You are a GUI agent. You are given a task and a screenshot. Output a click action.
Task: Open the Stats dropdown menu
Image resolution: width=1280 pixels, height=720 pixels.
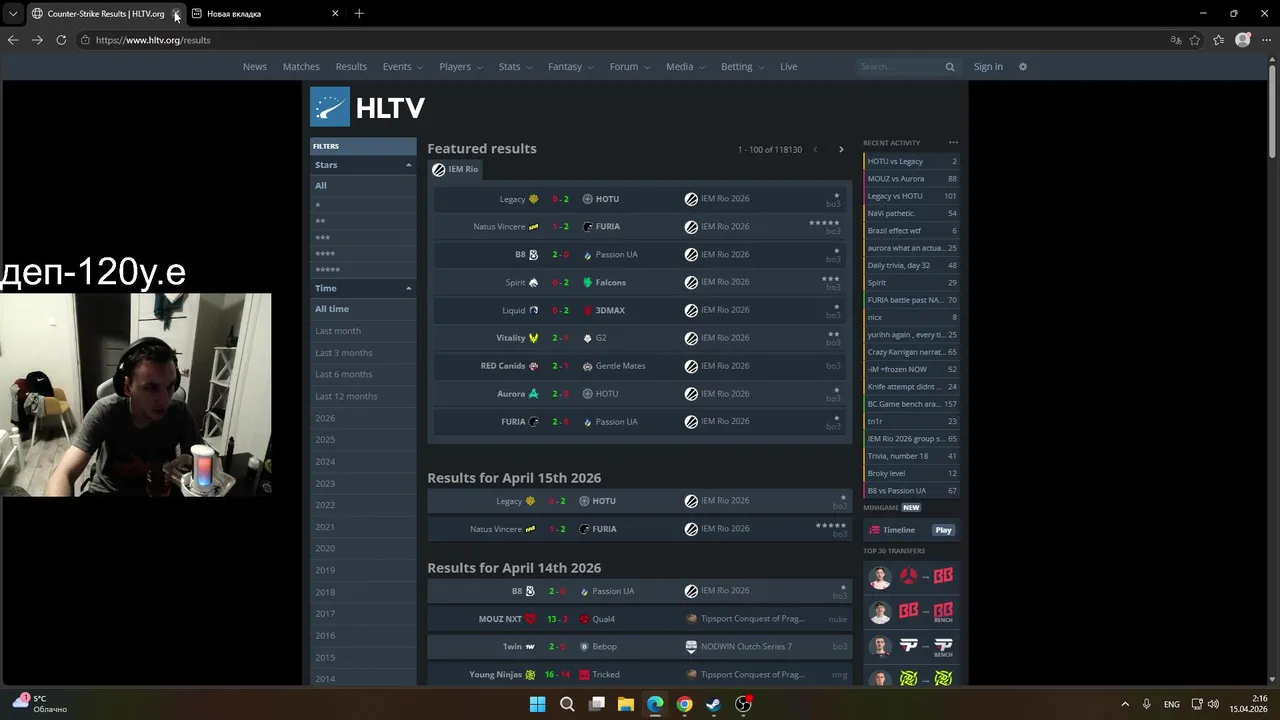pos(516,67)
